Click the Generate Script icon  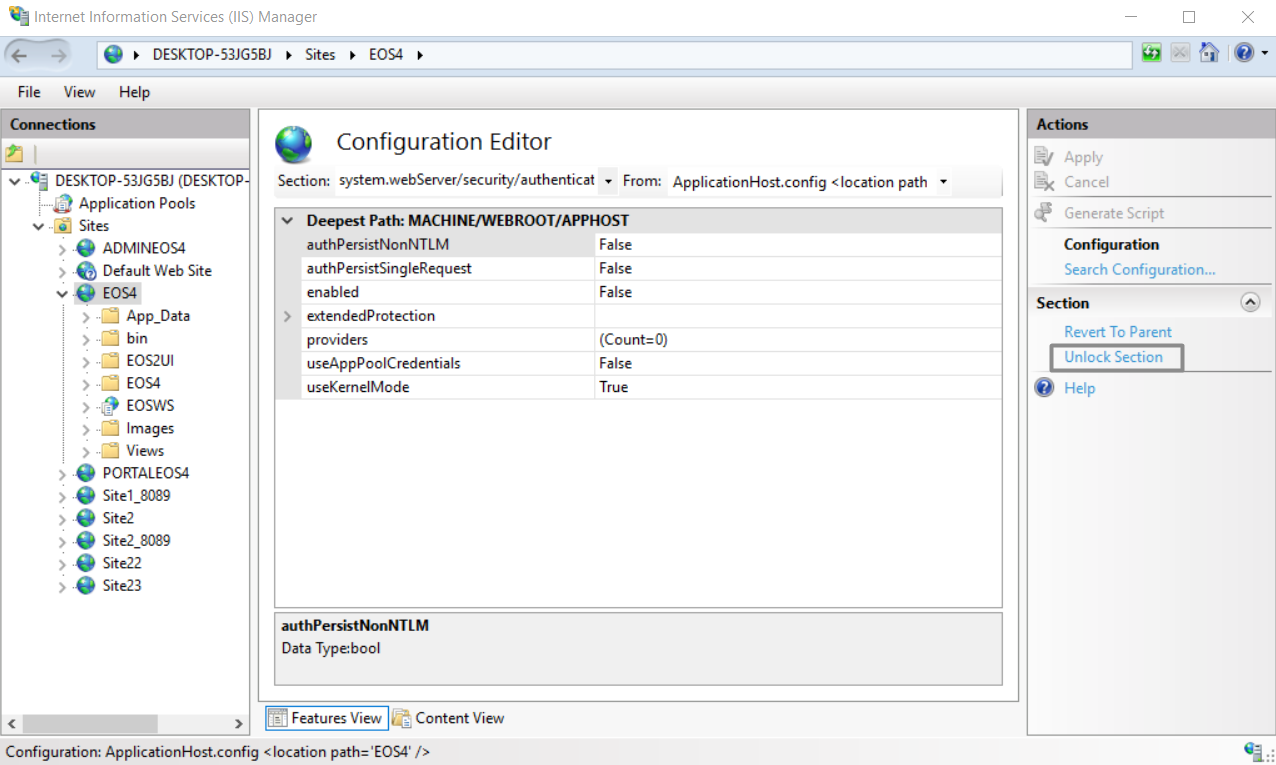click(x=1044, y=213)
